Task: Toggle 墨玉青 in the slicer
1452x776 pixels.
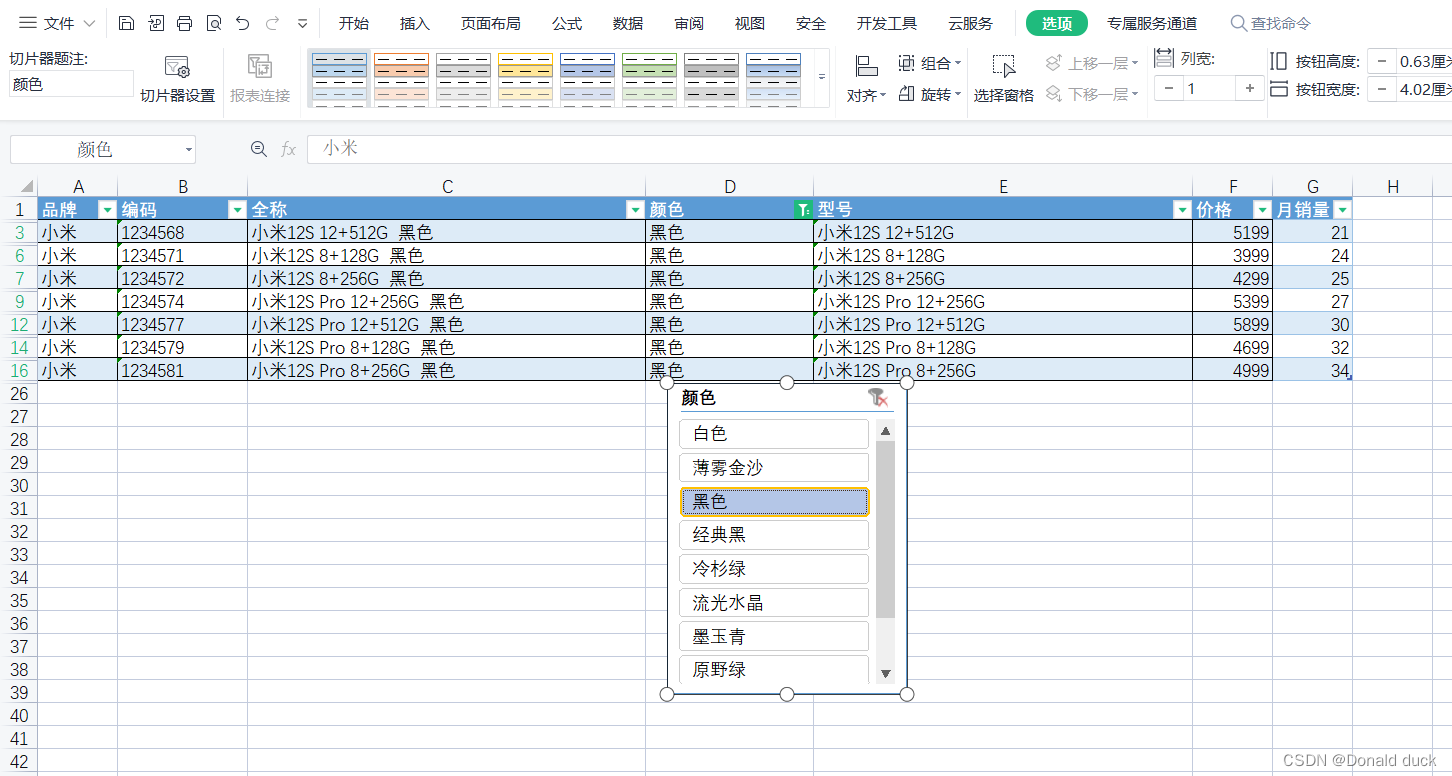Action: coord(773,636)
